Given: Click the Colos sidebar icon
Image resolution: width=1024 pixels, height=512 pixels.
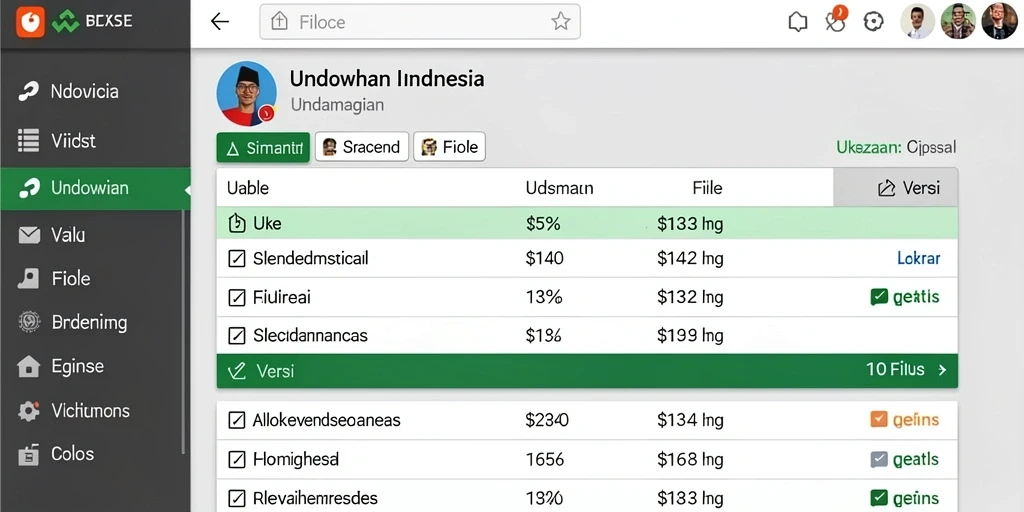Looking at the screenshot, I should 28,455.
